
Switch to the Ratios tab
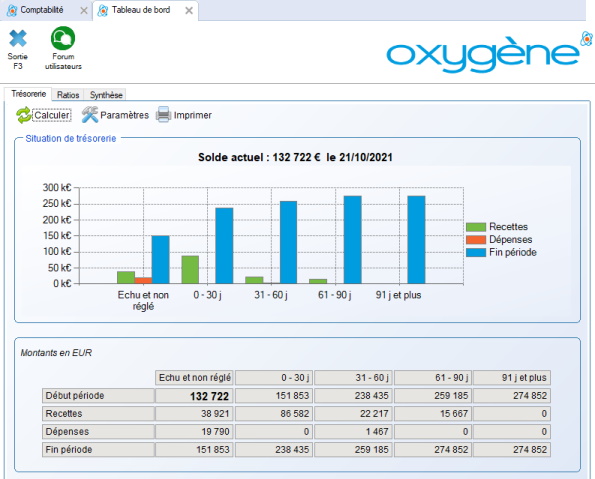pyautogui.click(x=68, y=95)
